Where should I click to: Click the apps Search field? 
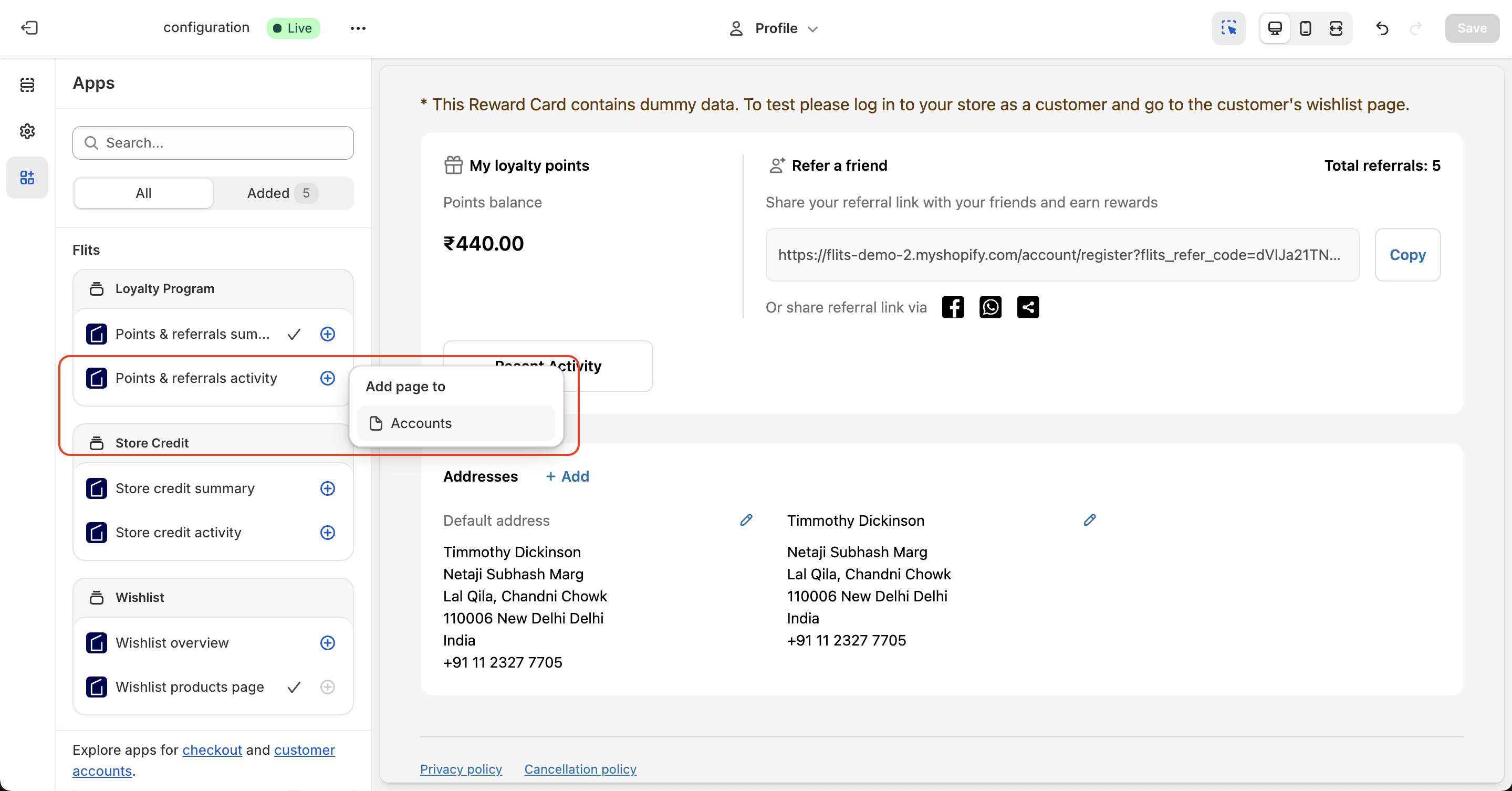click(x=213, y=142)
